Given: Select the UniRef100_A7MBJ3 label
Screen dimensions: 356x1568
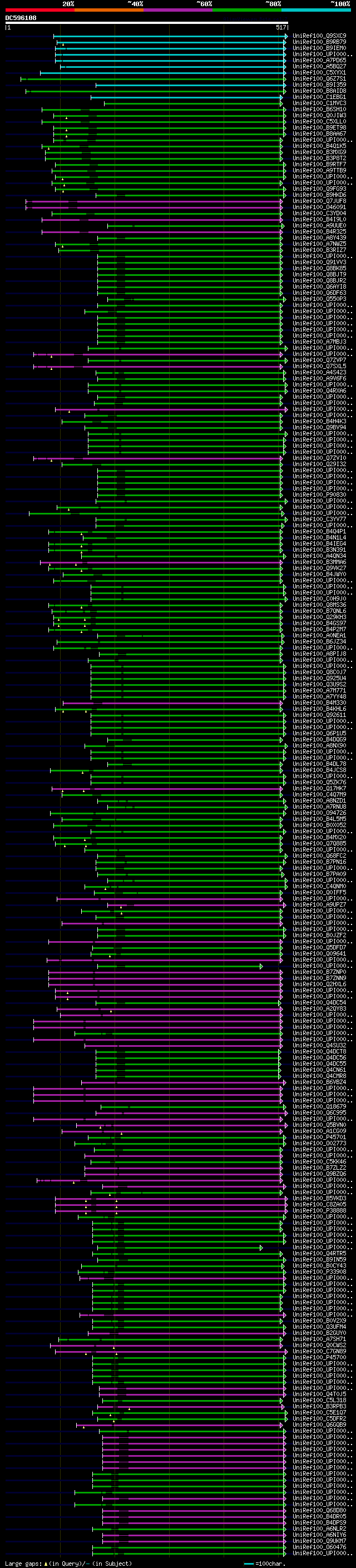Looking at the screenshot, I should (319, 342).
